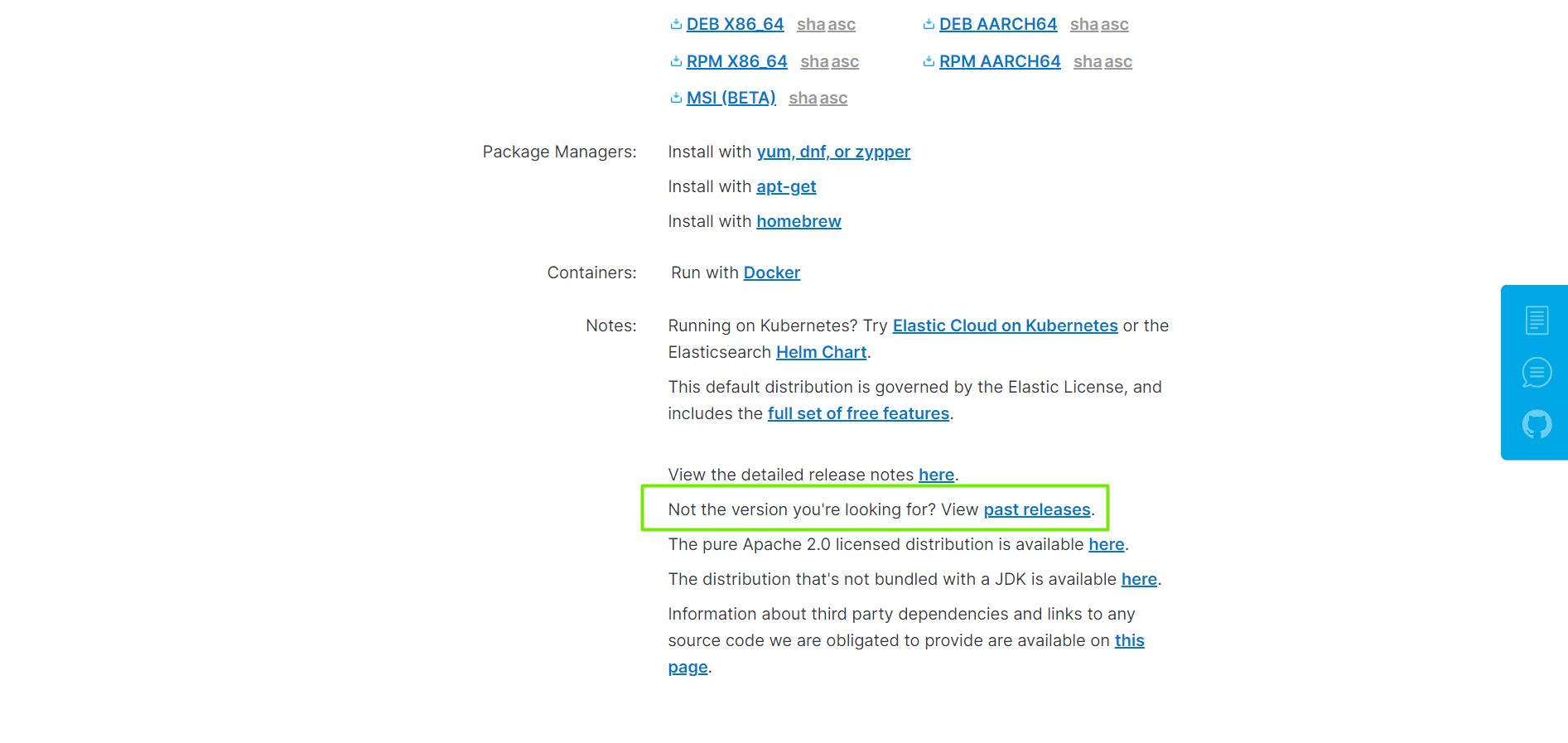Open no-JDK distribution 'here' link
Screen dimensions: 1568x743
click(1139, 579)
